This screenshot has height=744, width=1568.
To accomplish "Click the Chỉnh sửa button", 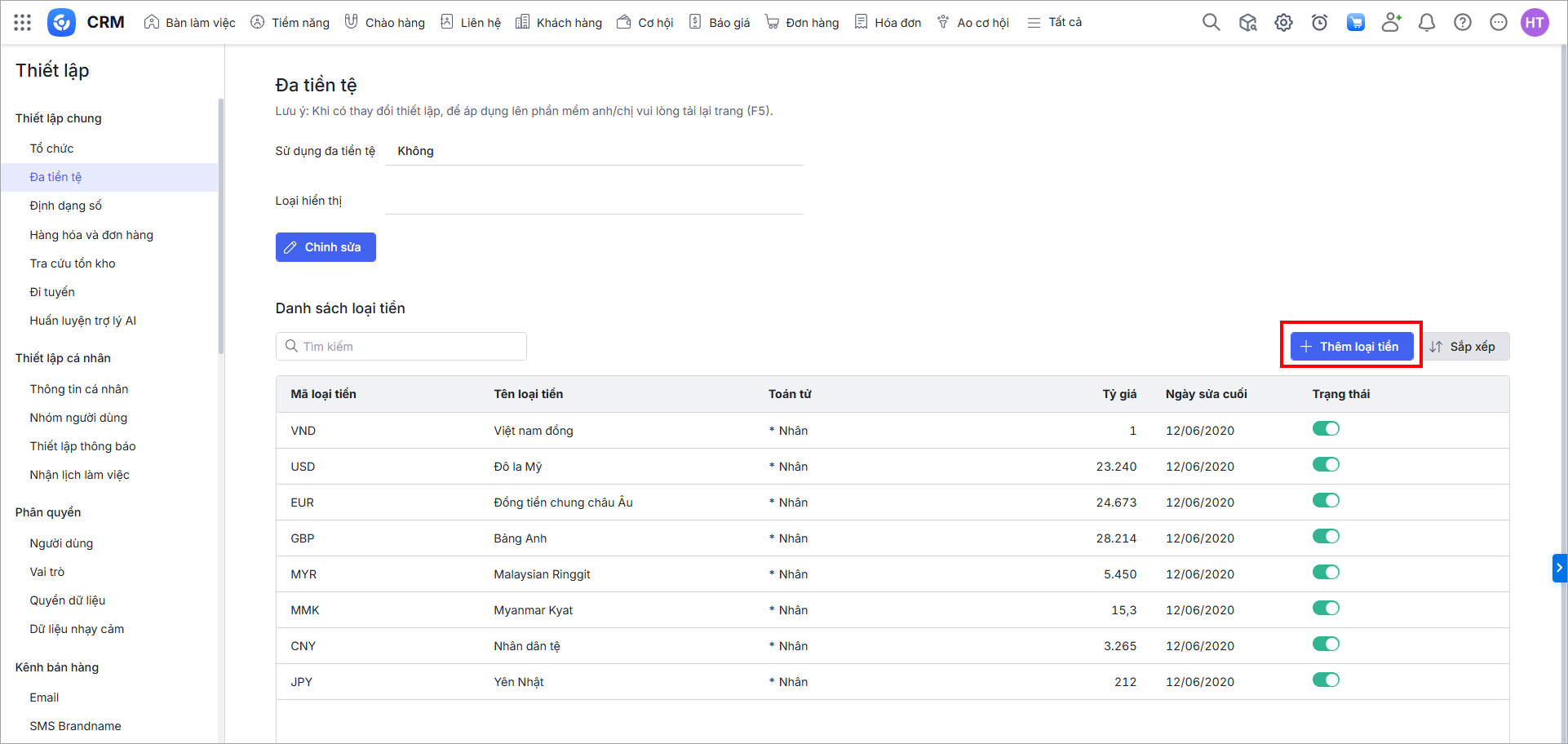I will coord(326,247).
